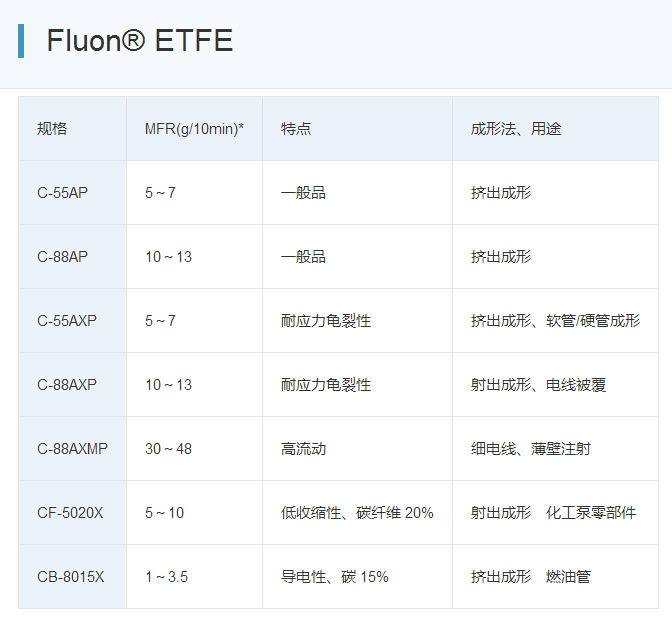
Task: Click the C-55AXP grade cell
Action: click(67, 321)
